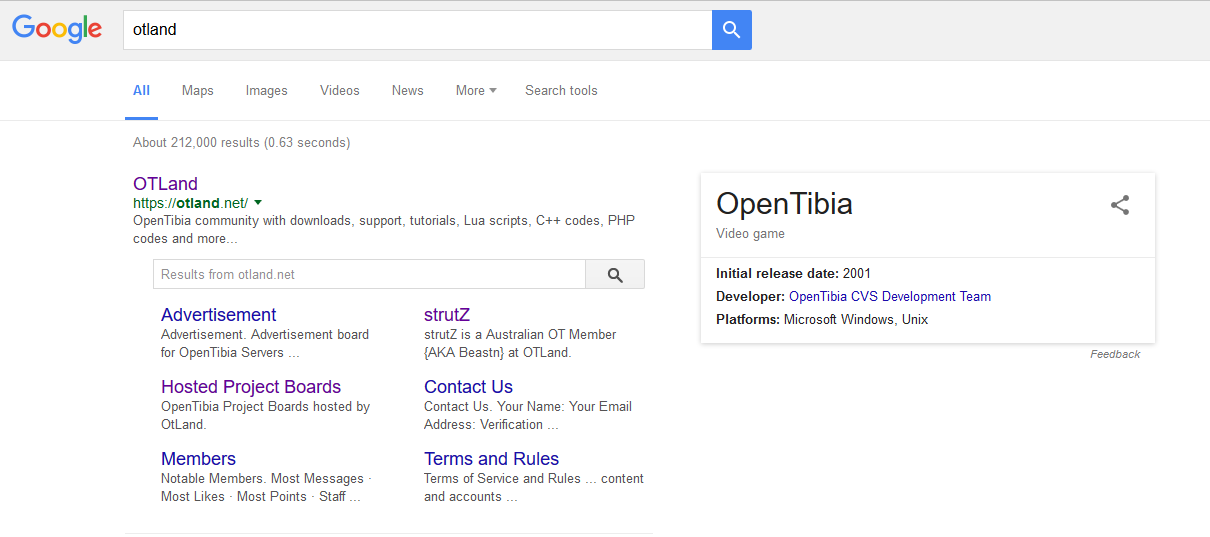Click the Australian OT Member snippet text
This screenshot has width=1210, height=537.
(520, 343)
